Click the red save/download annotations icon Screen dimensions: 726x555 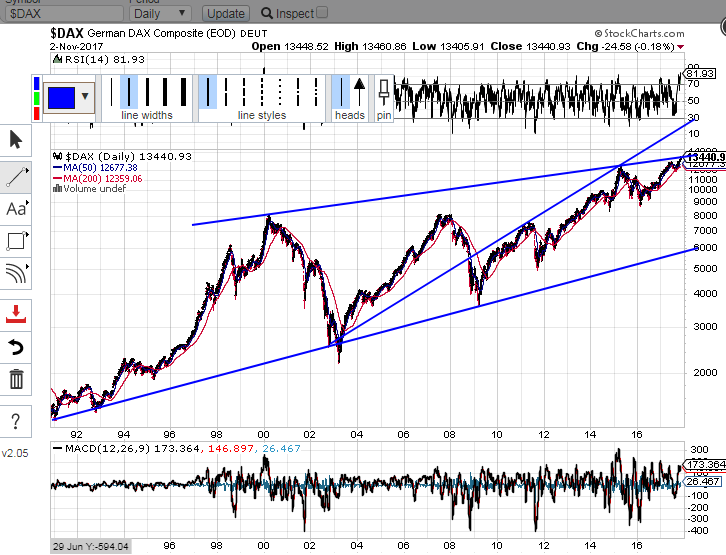15,315
